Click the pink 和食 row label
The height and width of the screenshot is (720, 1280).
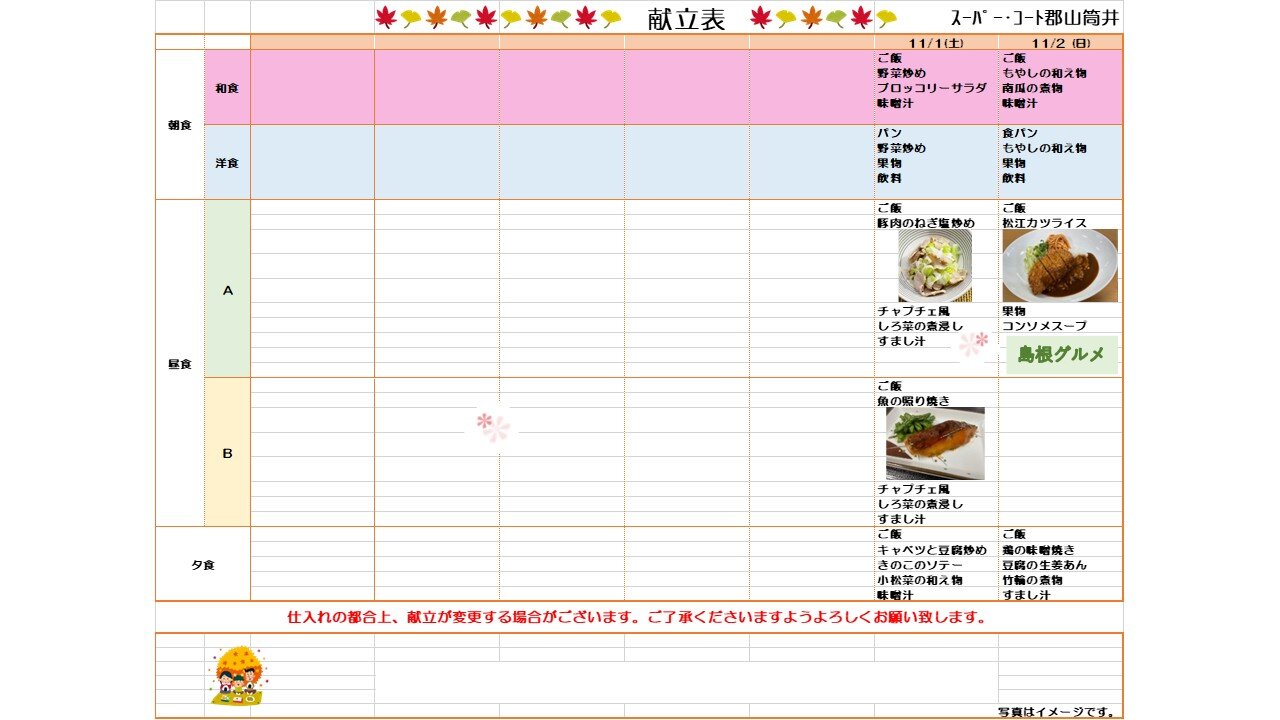[x=227, y=88]
